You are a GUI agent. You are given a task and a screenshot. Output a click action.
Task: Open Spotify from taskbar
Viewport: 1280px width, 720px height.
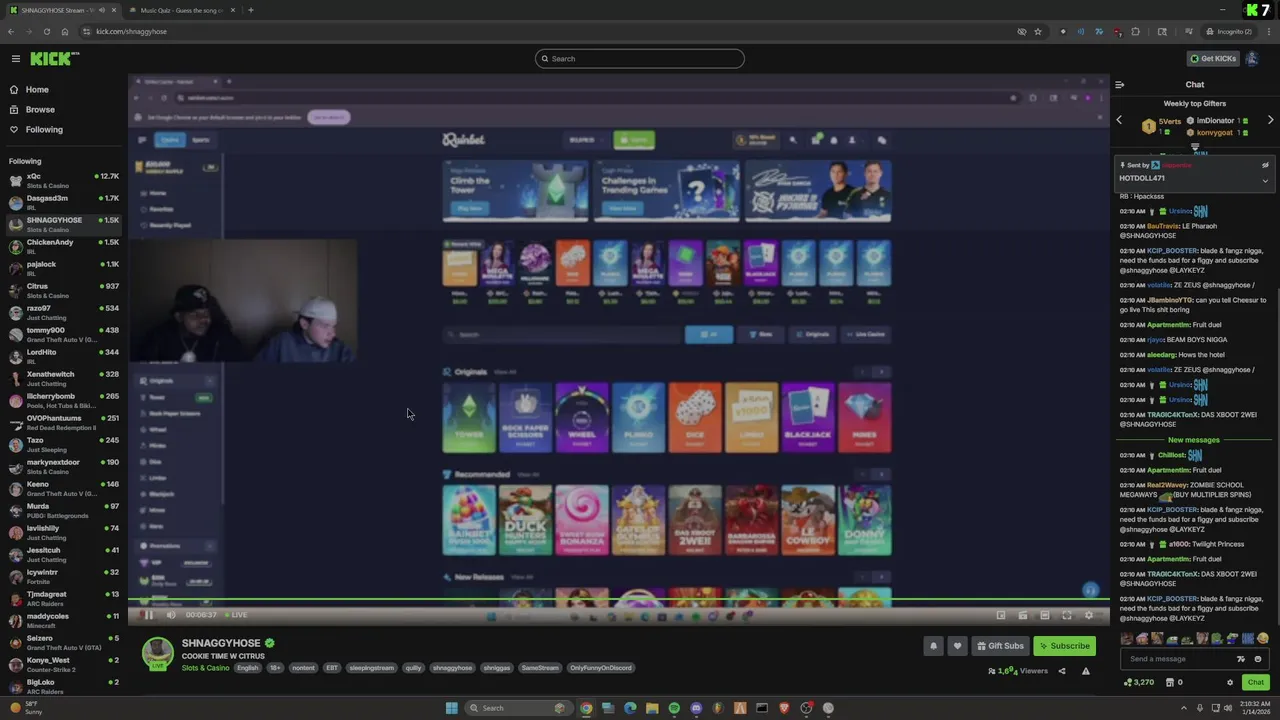(x=674, y=708)
